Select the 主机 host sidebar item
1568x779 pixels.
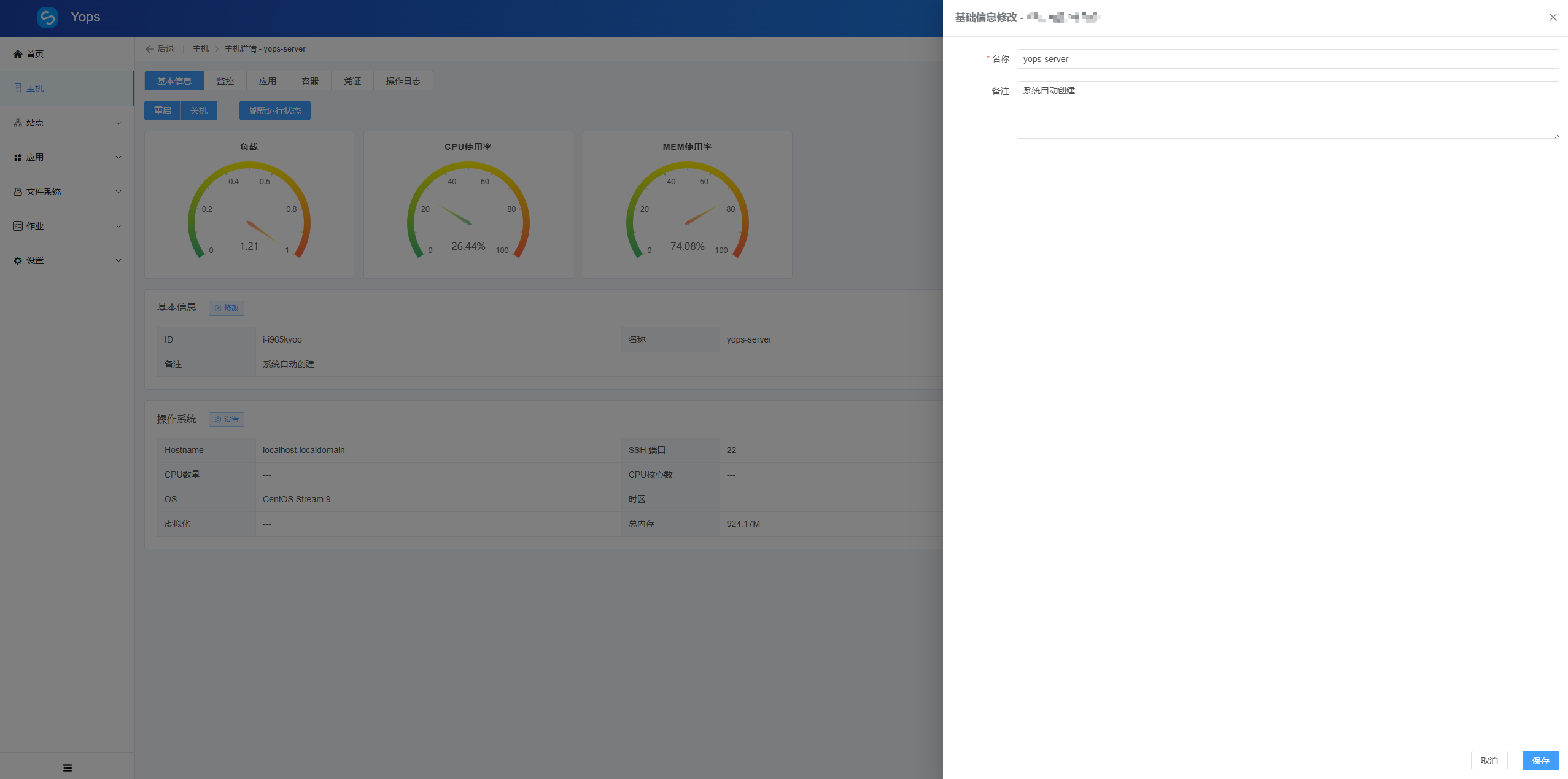[67, 88]
